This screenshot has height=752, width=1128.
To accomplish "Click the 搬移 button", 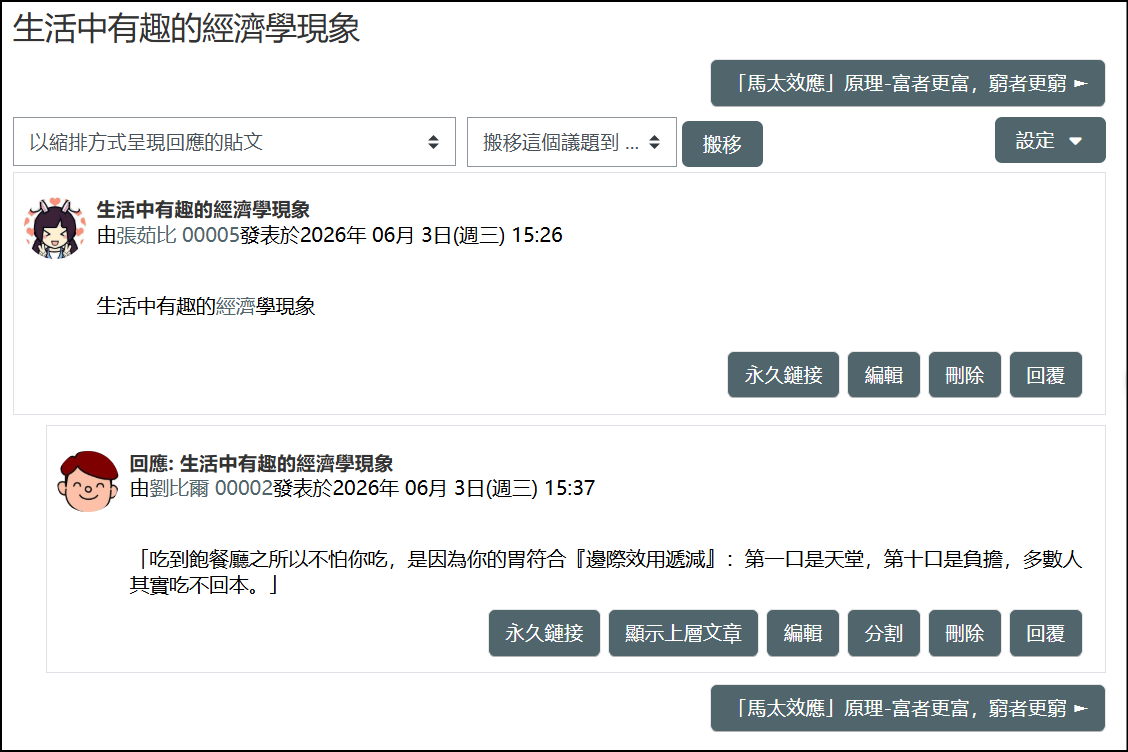I will (x=722, y=144).
